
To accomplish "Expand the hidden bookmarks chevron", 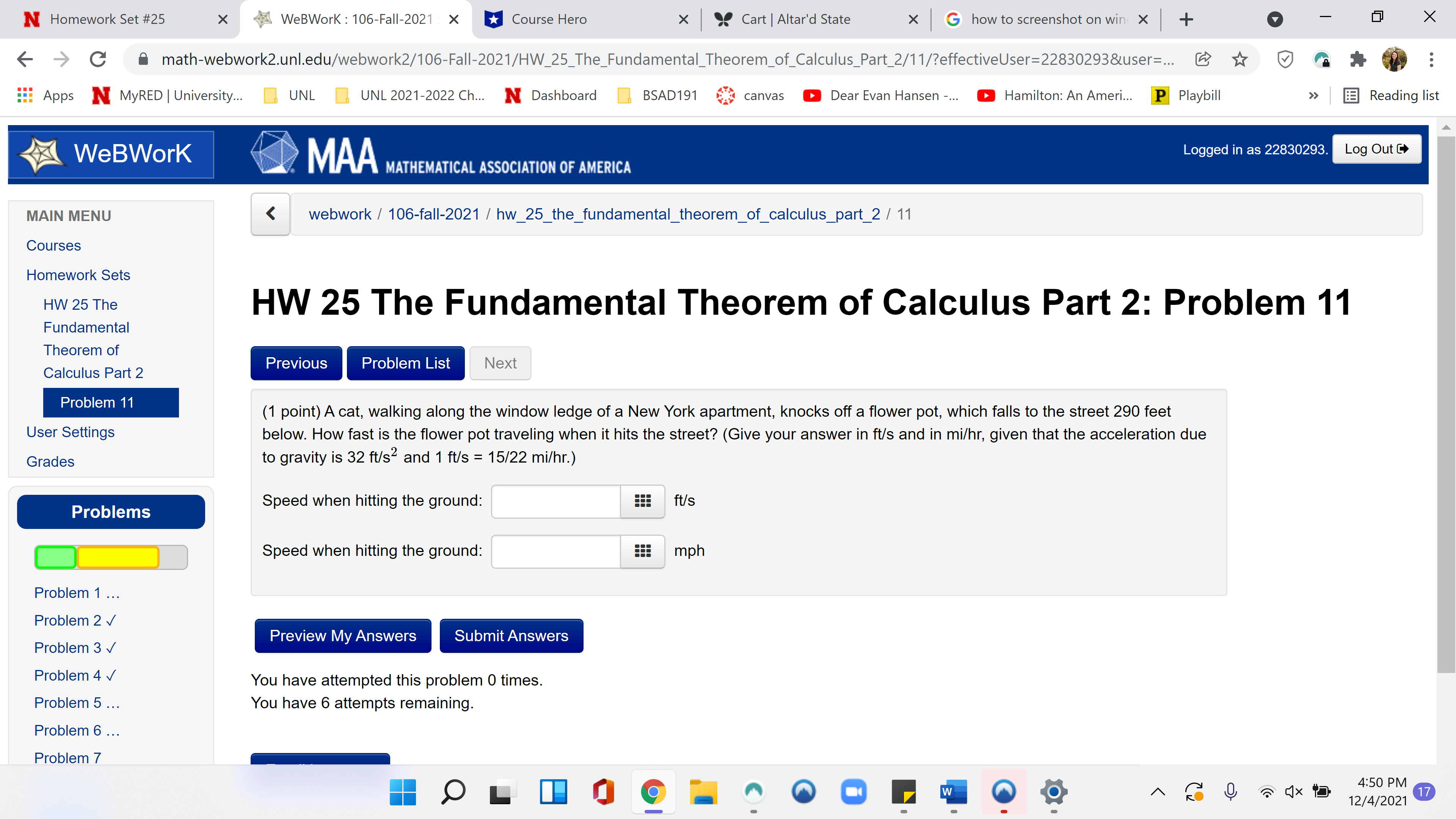I will click(x=1313, y=95).
